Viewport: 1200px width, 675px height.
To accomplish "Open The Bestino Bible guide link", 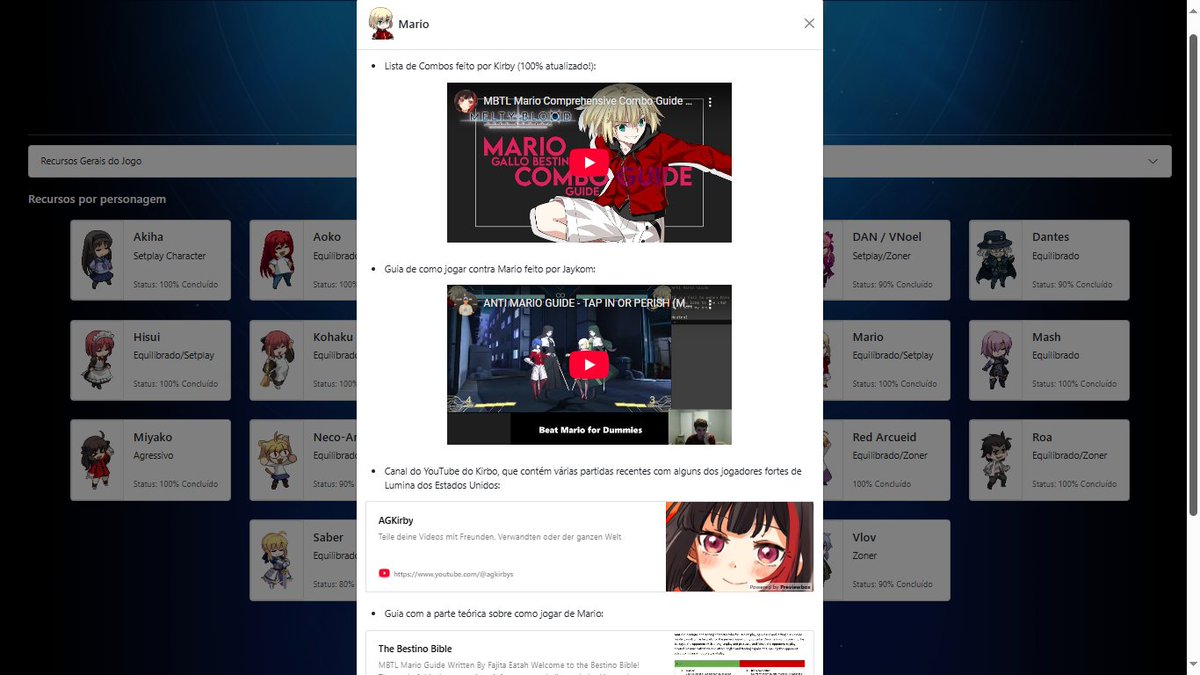I will 415,648.
